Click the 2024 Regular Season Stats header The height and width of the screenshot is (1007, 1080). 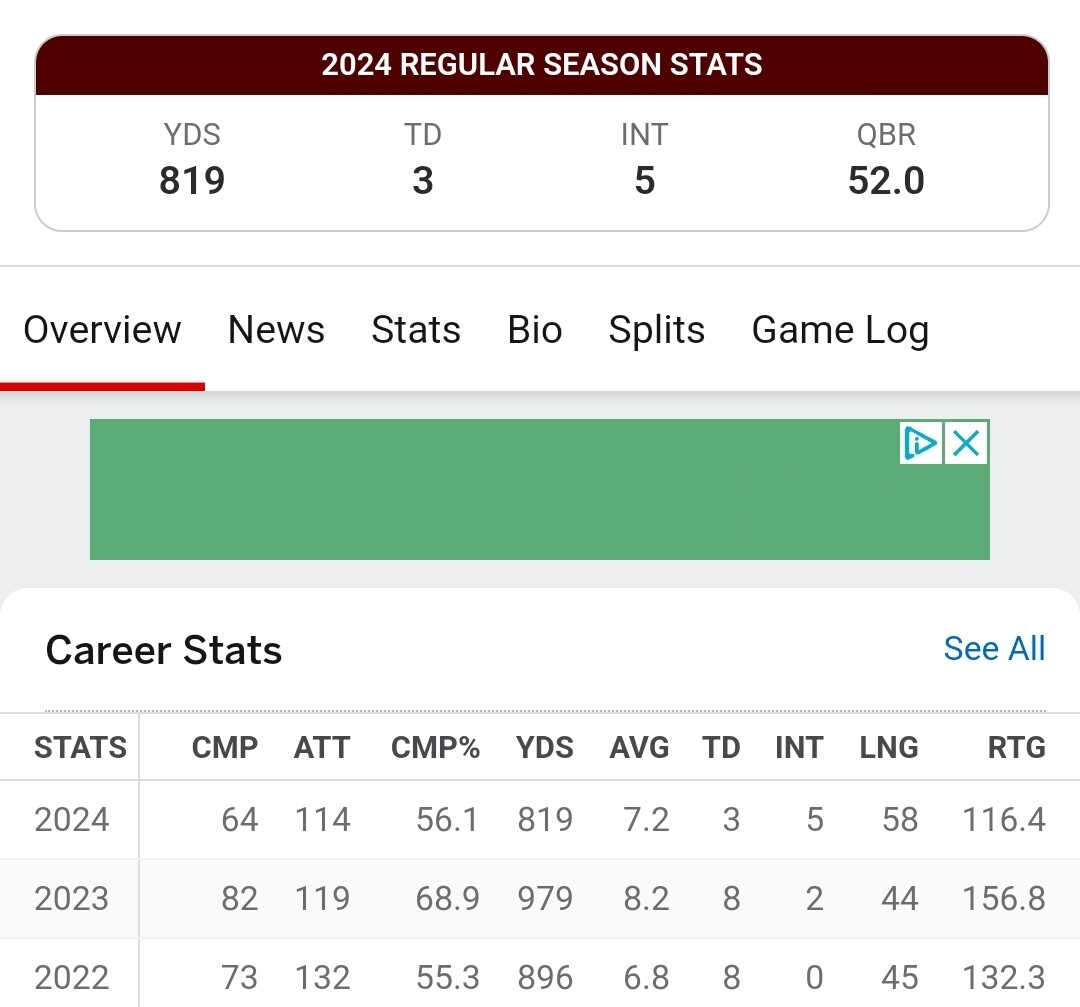tap(542, 65)
